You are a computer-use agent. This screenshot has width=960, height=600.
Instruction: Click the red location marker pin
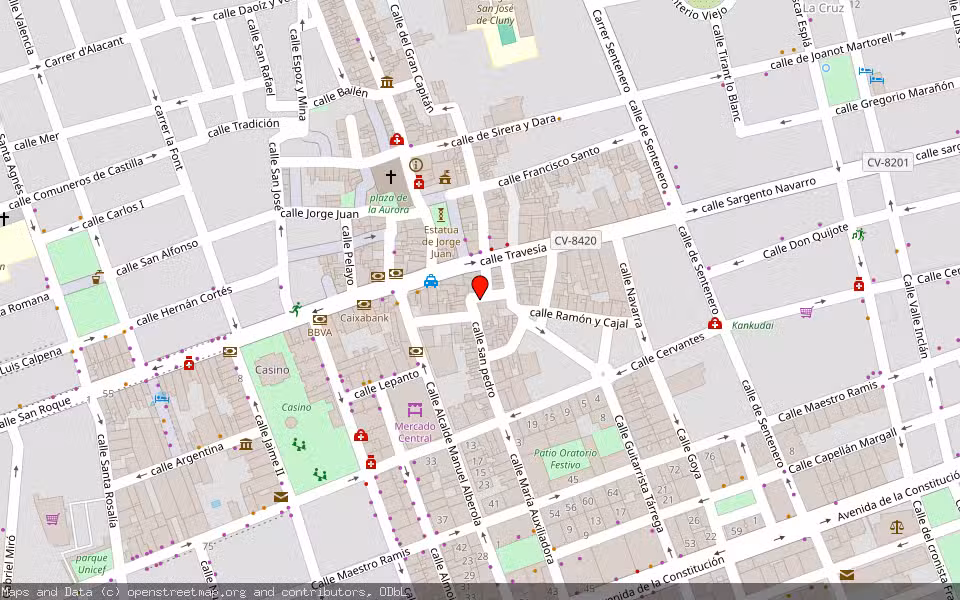pyautogui.click(x=480, y=287)
